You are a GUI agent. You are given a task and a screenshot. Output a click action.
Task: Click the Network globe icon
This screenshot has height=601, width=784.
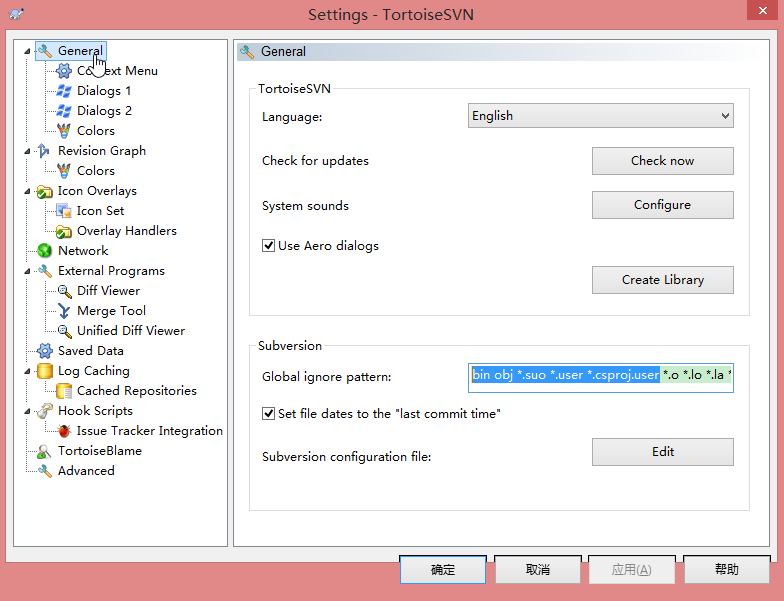pos(45,250)
